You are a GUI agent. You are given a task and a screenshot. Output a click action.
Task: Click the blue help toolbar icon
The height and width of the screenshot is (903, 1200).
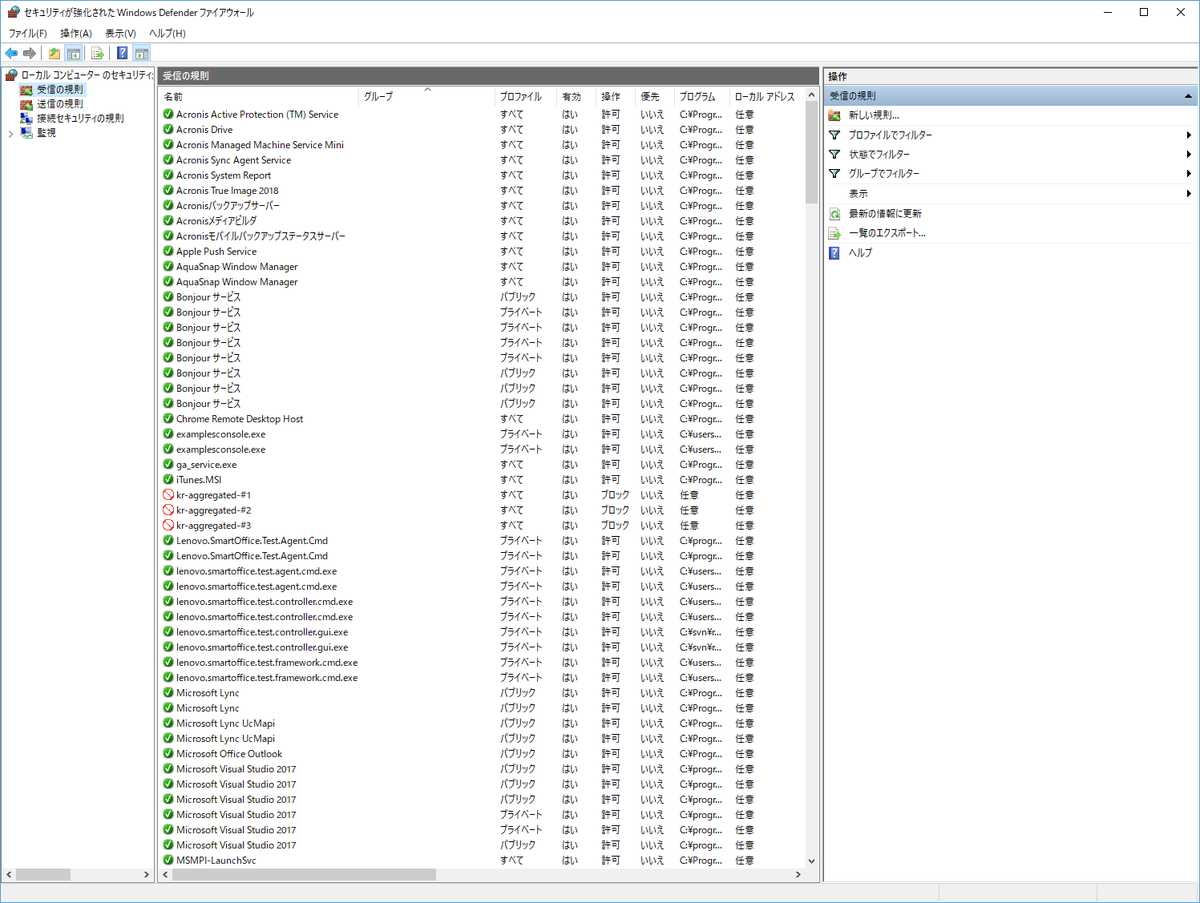122,53
